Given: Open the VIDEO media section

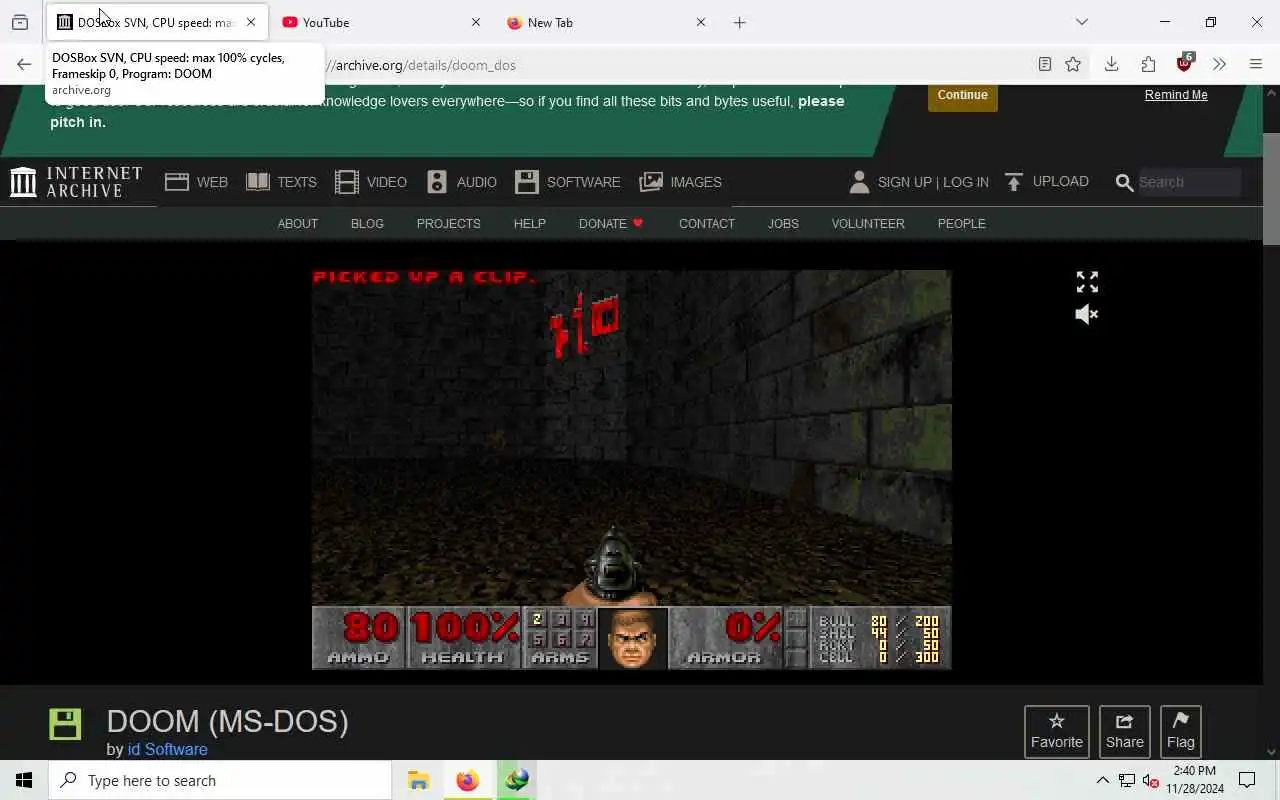Looking at the screenshot, I should pyautogui.click(x=371, y=182).
